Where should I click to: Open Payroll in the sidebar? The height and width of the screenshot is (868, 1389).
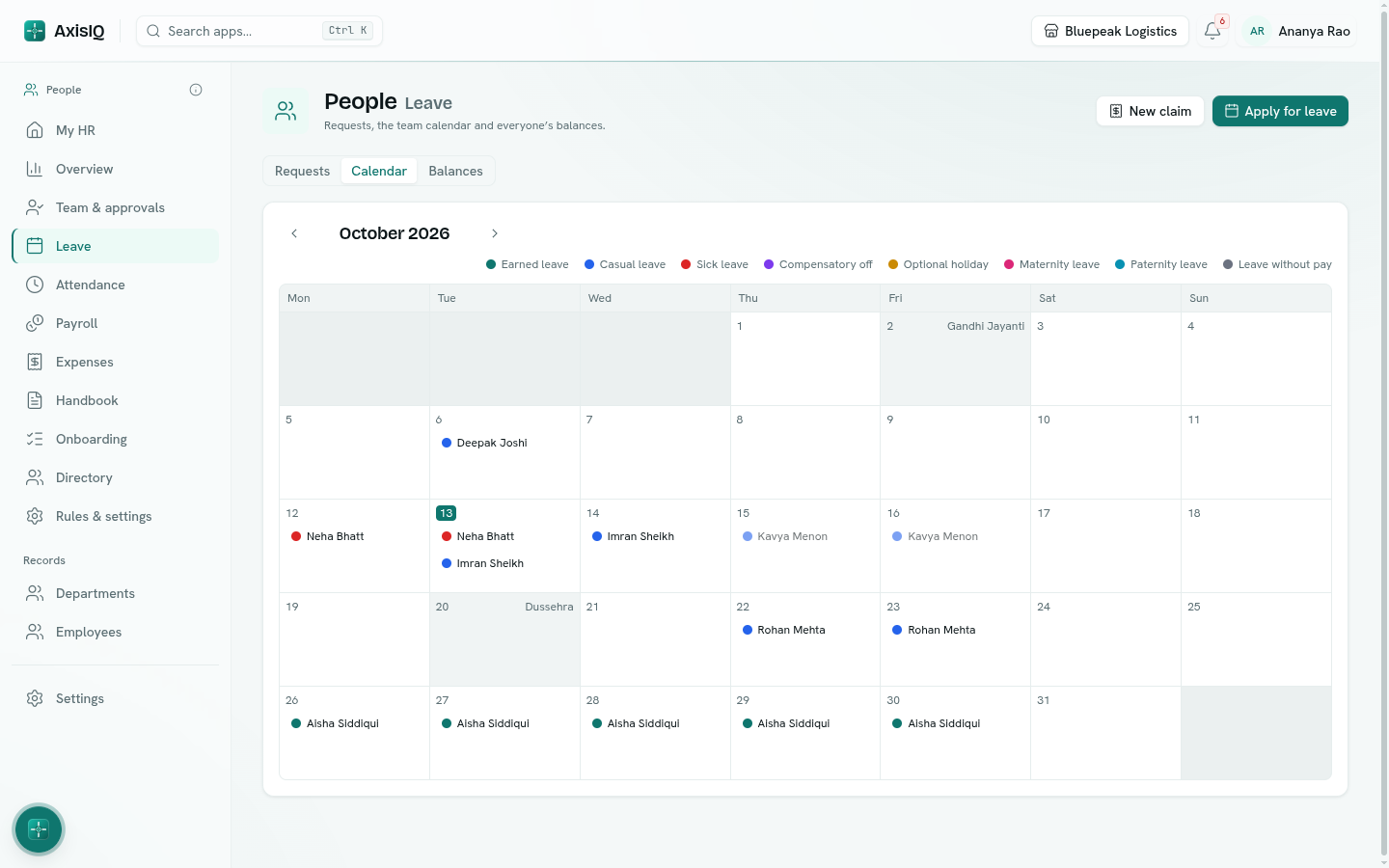click(116, 323)
